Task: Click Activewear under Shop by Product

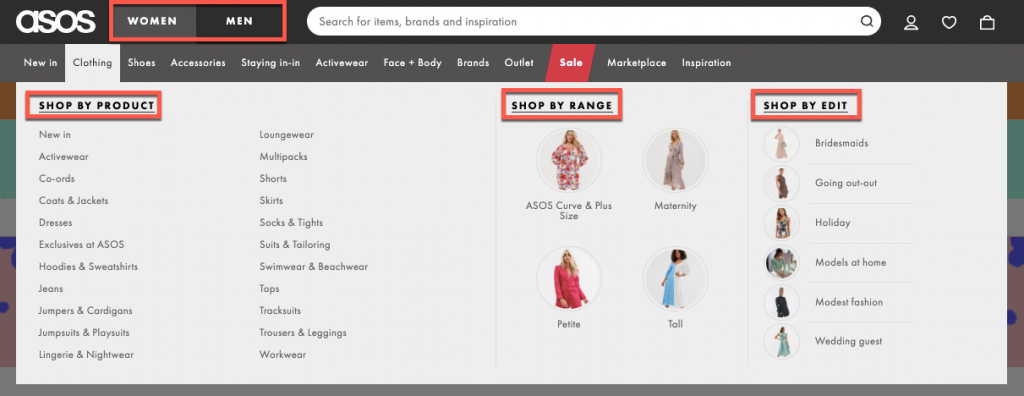Action: (x=63, y=157)
